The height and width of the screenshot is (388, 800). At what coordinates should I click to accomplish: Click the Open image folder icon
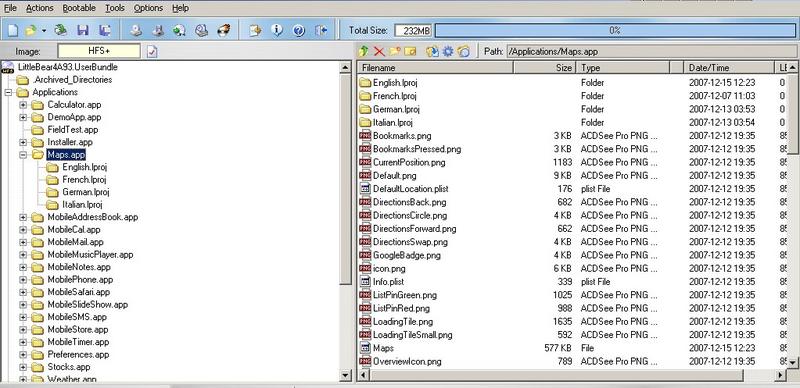click(x=31, y=30)
